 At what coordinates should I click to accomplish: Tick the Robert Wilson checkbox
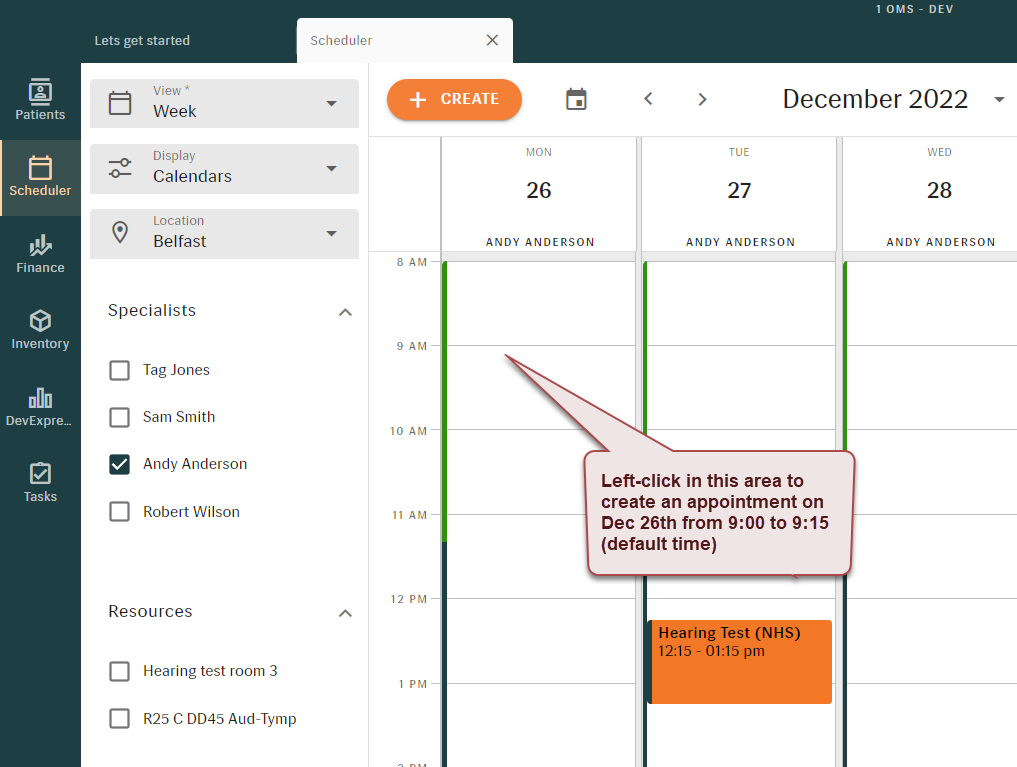(120, 512)
